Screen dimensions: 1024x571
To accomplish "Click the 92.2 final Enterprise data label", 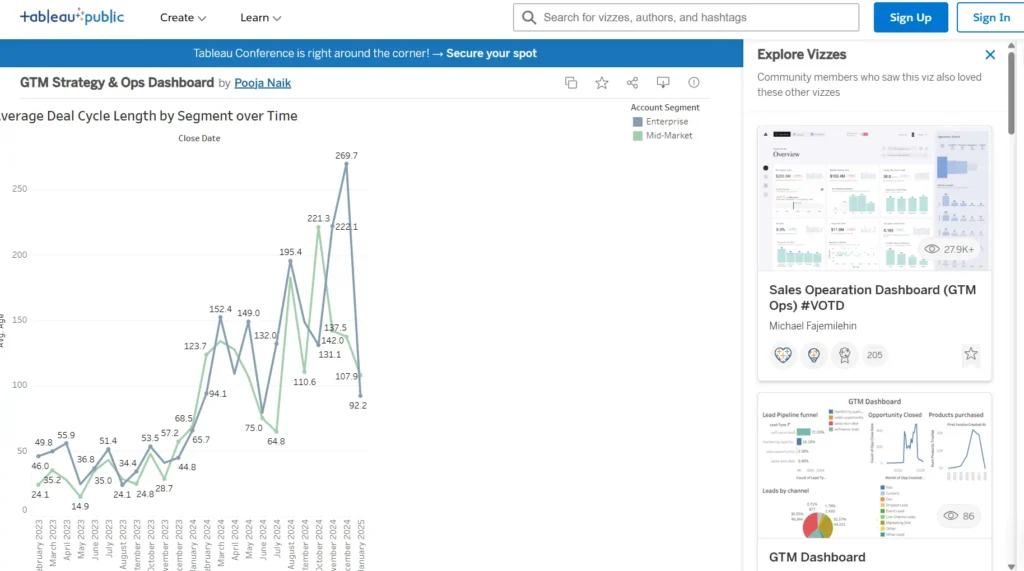I will [358, 405].
